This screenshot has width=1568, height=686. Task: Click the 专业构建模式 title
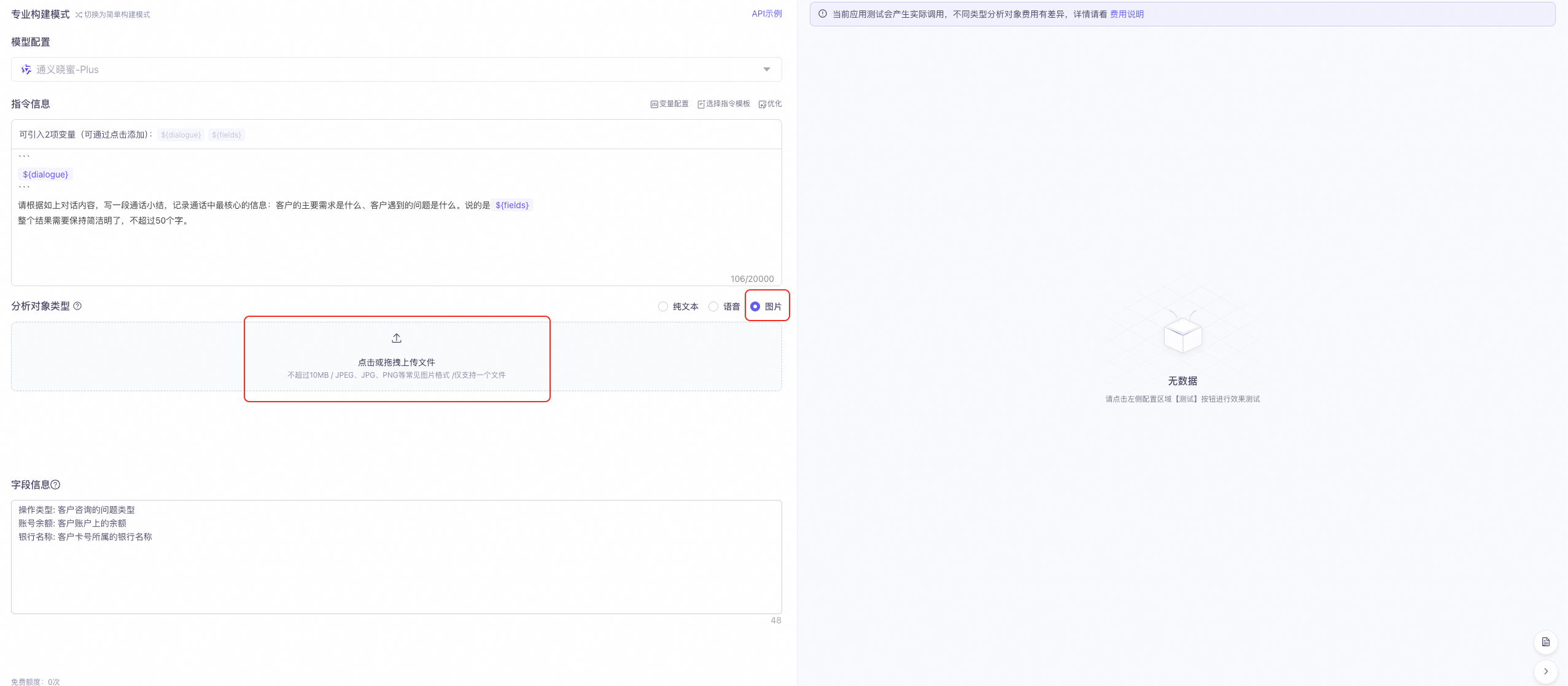click(41, 14)
